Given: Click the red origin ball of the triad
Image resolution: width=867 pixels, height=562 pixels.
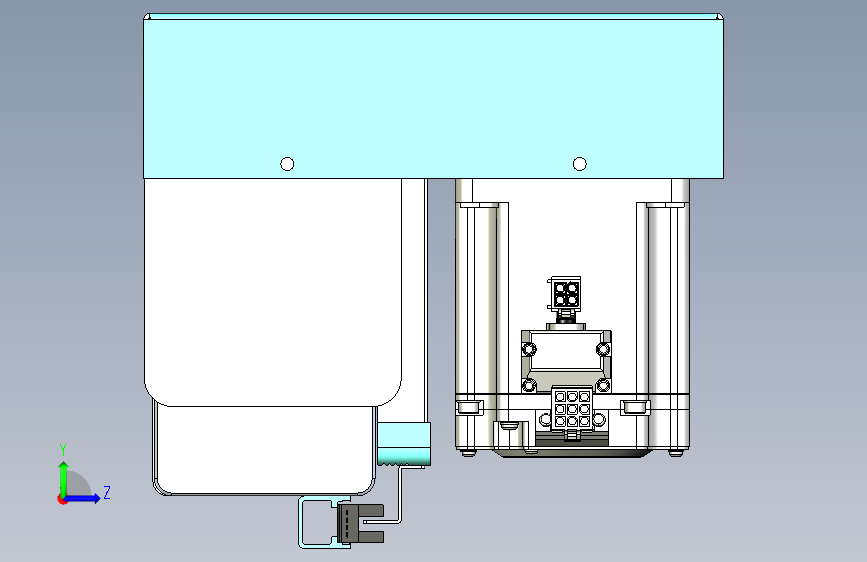Looking at the screenshot, I should [x=62, y=499].
